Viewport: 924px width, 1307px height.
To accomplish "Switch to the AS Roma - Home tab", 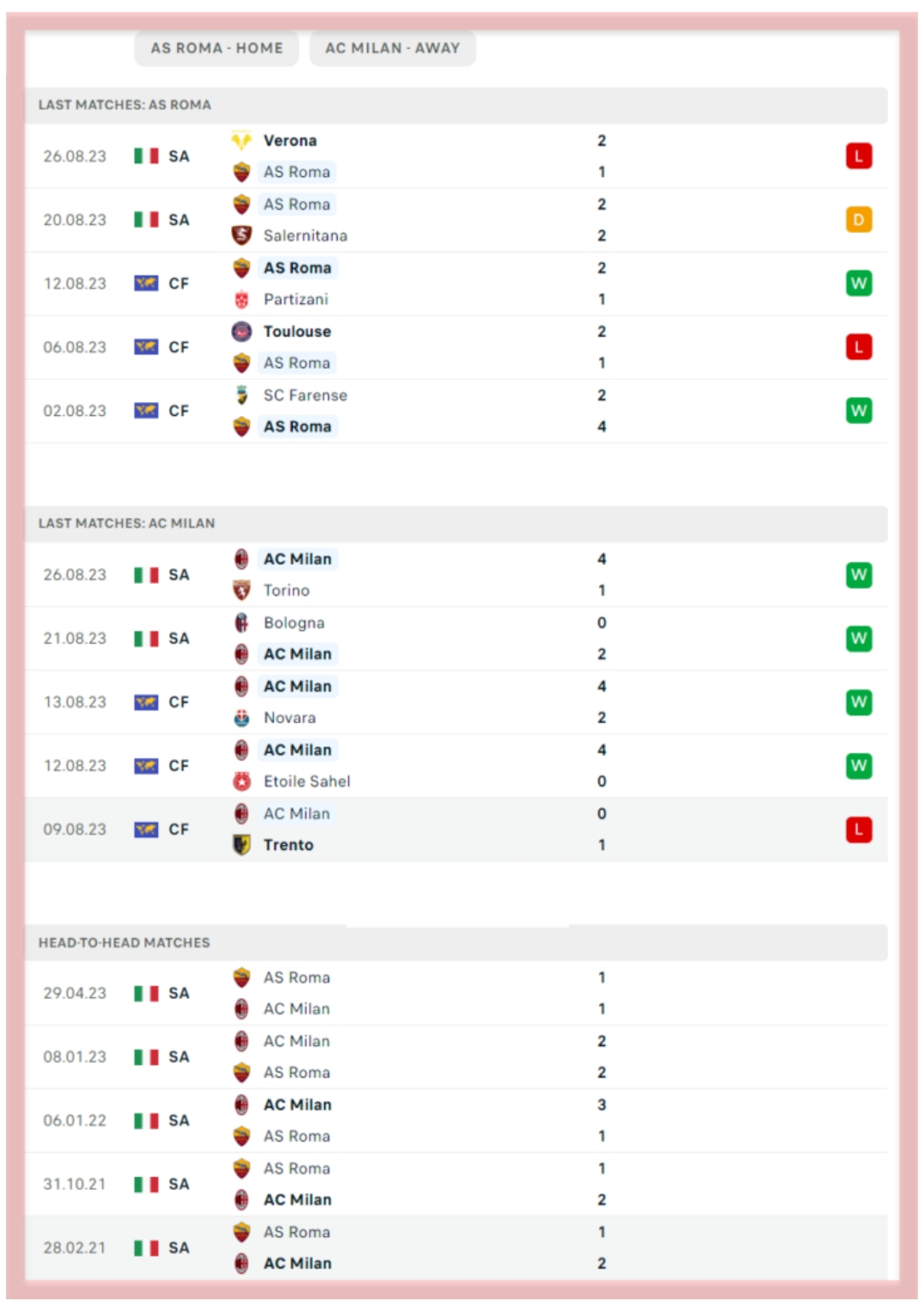I will (216, 49).
